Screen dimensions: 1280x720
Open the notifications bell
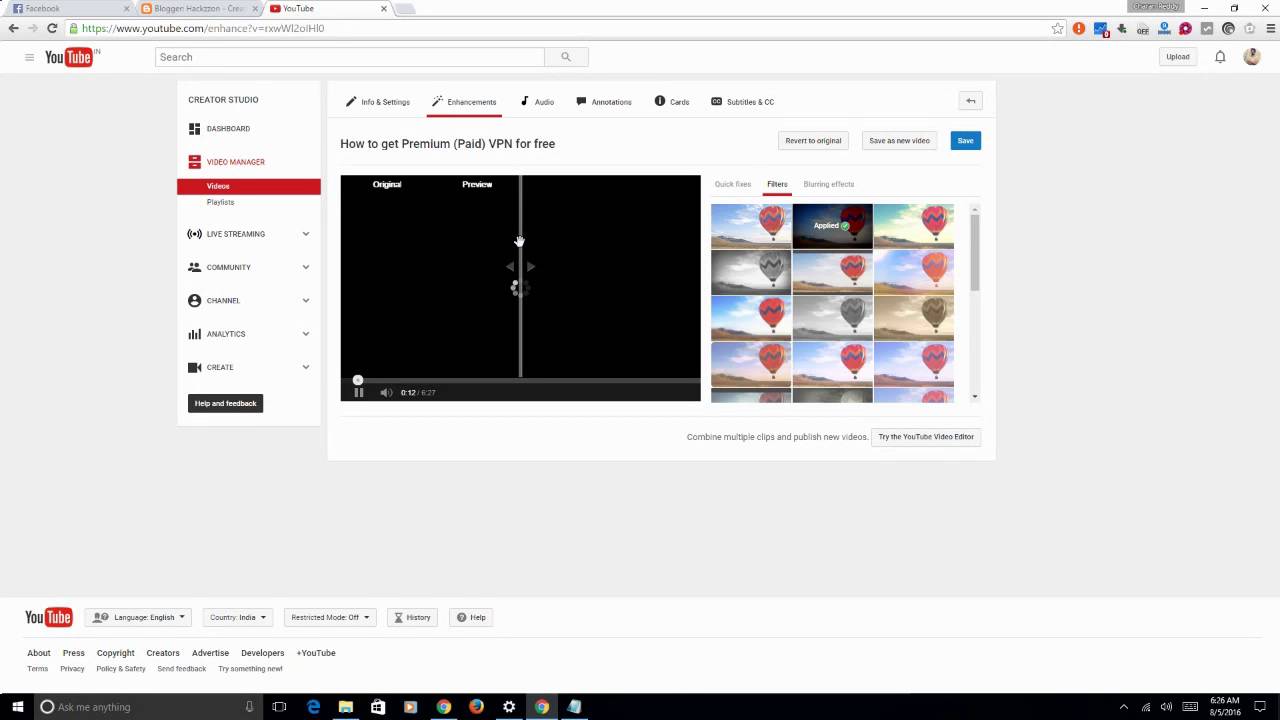[x=1220, y=57]
